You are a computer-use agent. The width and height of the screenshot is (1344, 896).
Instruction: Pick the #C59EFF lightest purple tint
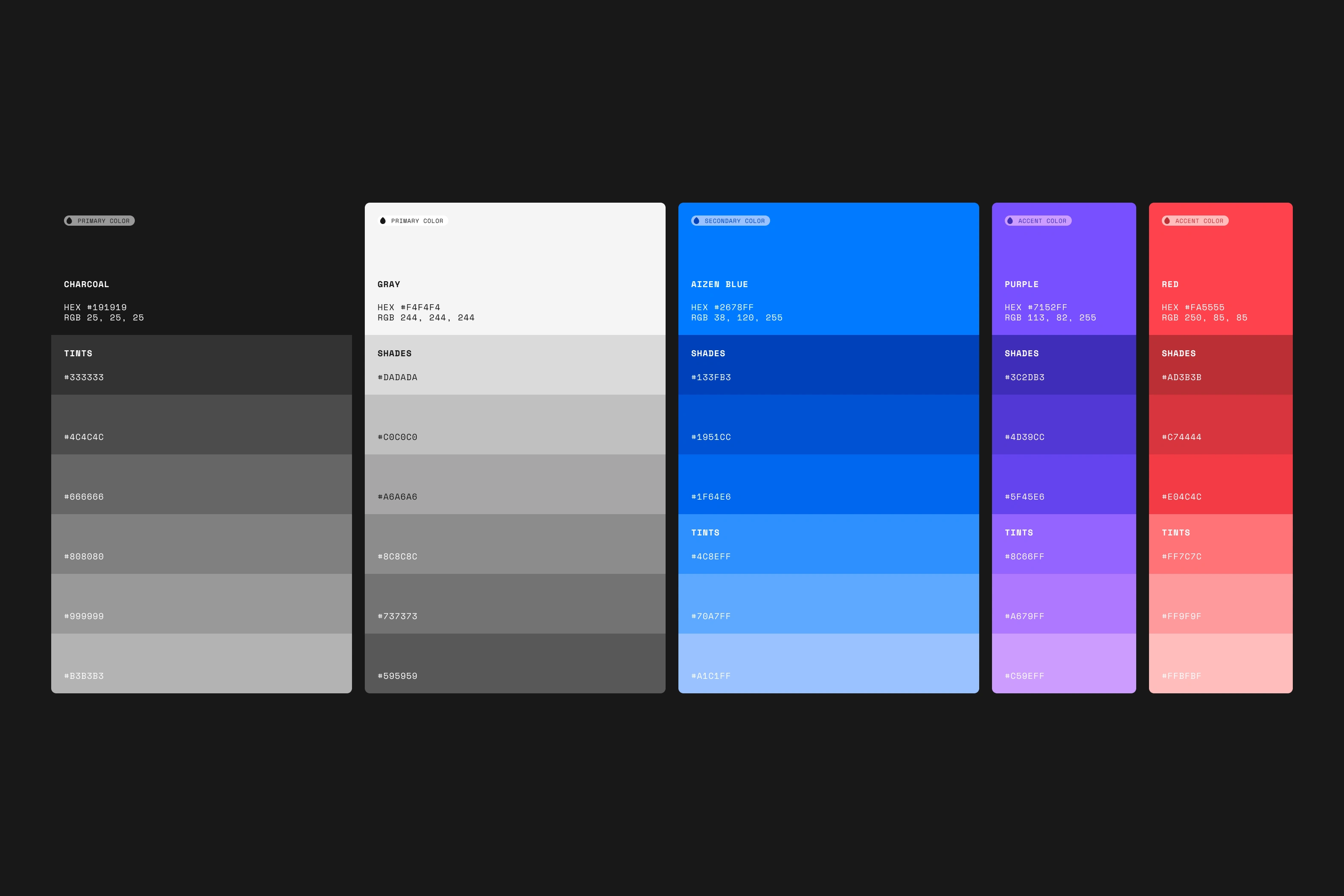1063,663
